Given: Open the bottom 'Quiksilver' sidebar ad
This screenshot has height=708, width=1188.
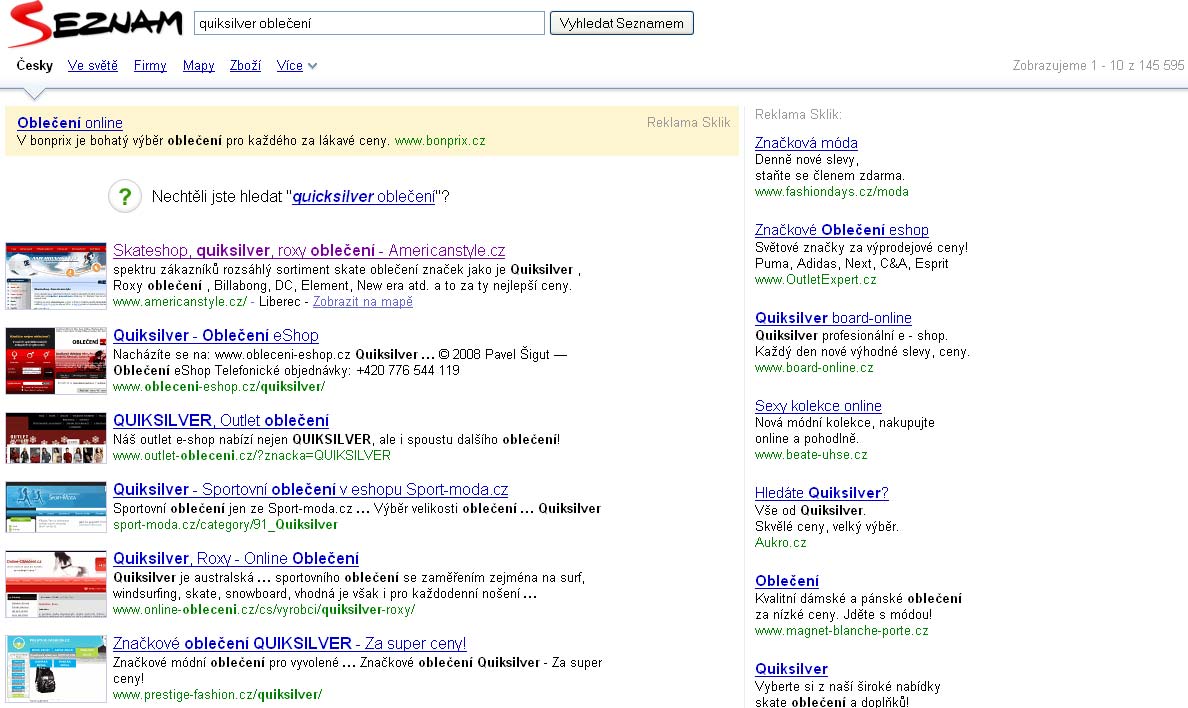Looking at the screenshot, I should [x=792, y=669].
